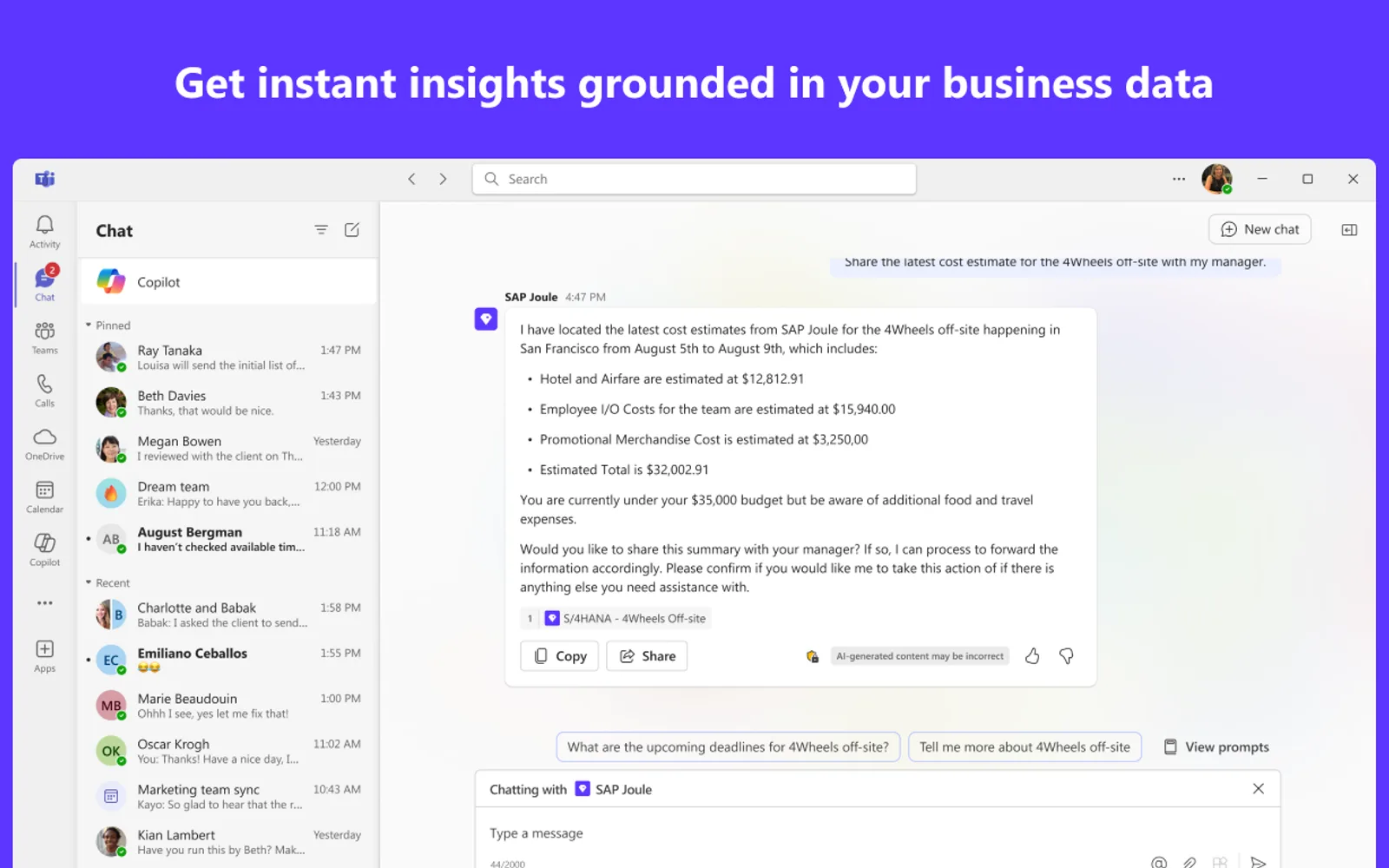Click the Type a message field
The image size is (1389, 868).
coord(877,833)
